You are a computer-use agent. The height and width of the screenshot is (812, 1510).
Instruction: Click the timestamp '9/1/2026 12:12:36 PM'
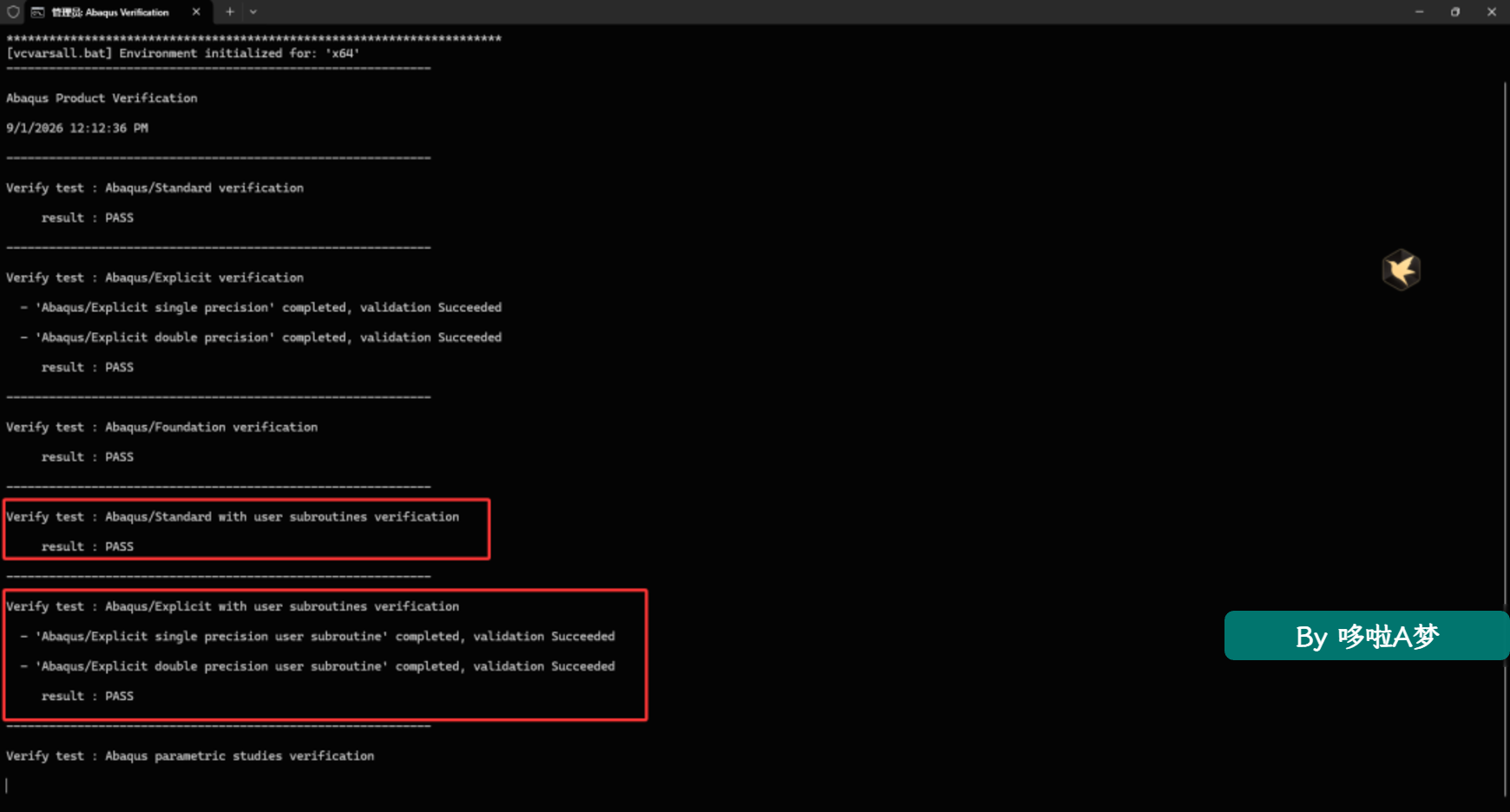[77, 128]
